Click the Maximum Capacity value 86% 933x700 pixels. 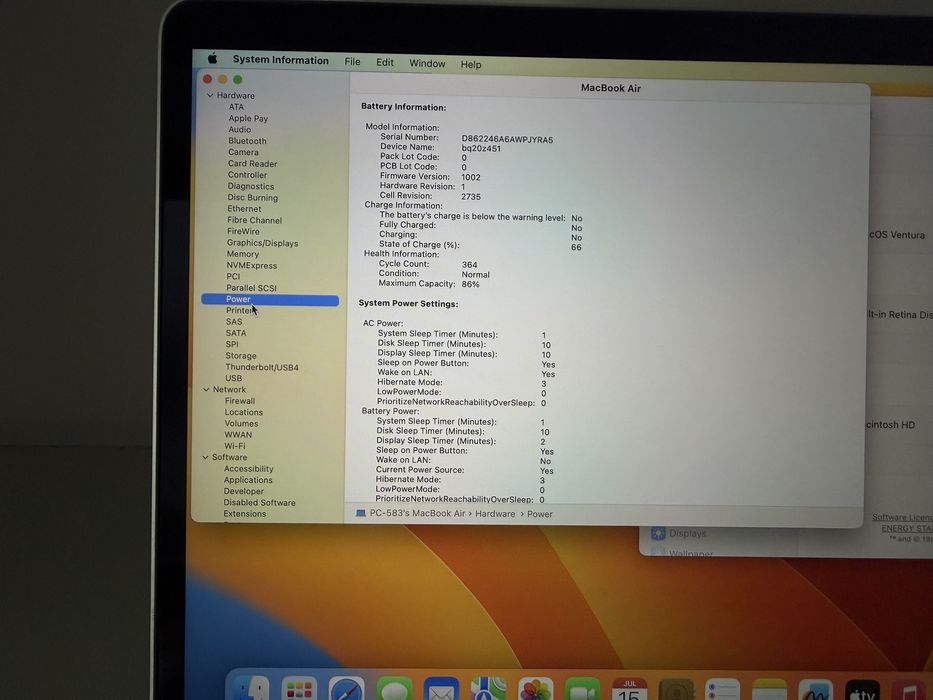(471, 284)
